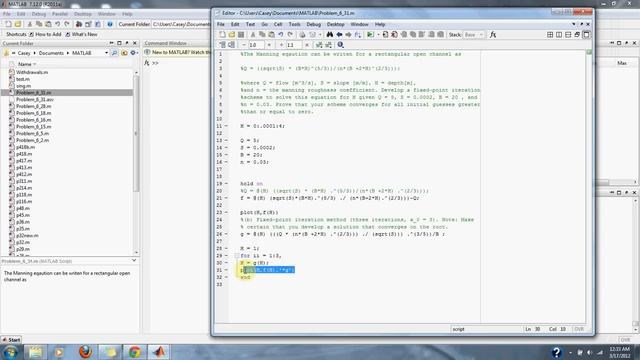Copy selection in Editor toolbar
The image size is (640, 360).
262,35
